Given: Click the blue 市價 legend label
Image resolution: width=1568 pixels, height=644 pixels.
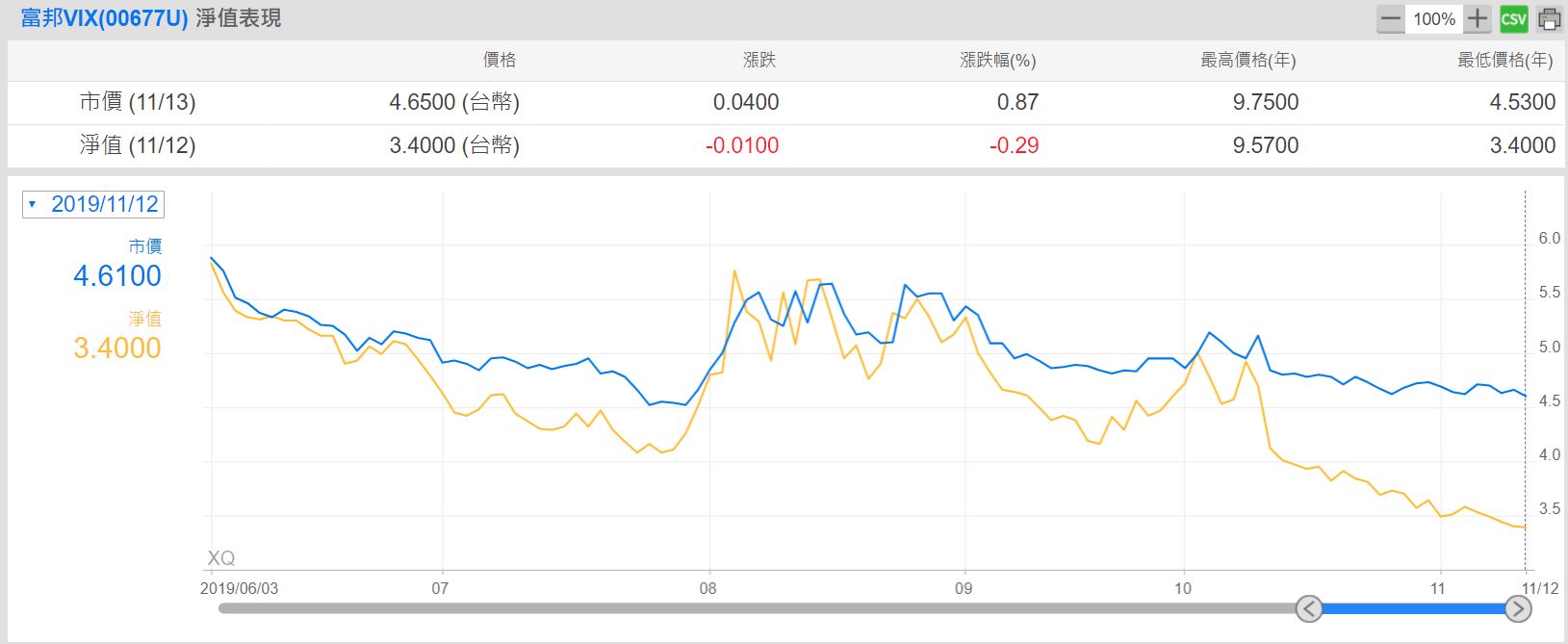Looking at the screenshot, I should point(145,246).
